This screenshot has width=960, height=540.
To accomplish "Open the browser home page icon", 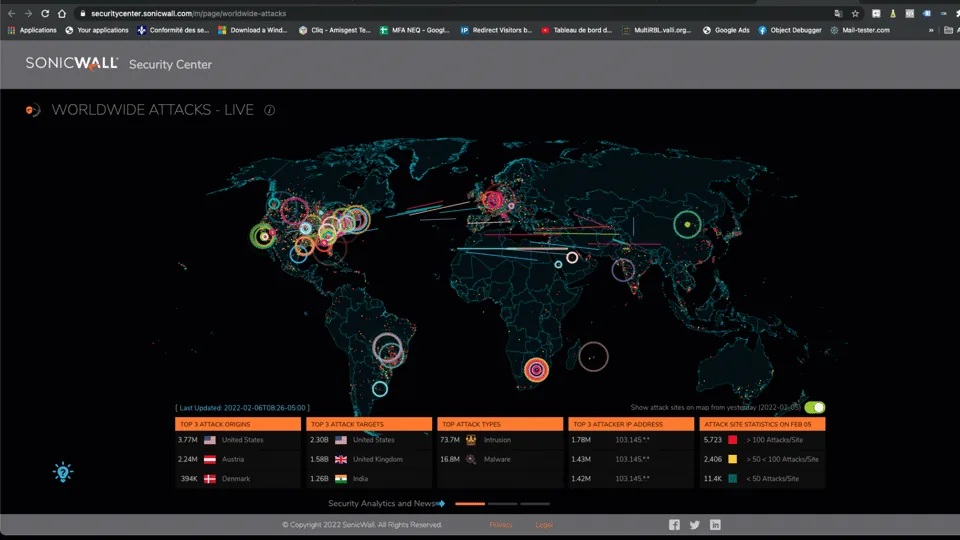I will (x=62, y=13).
